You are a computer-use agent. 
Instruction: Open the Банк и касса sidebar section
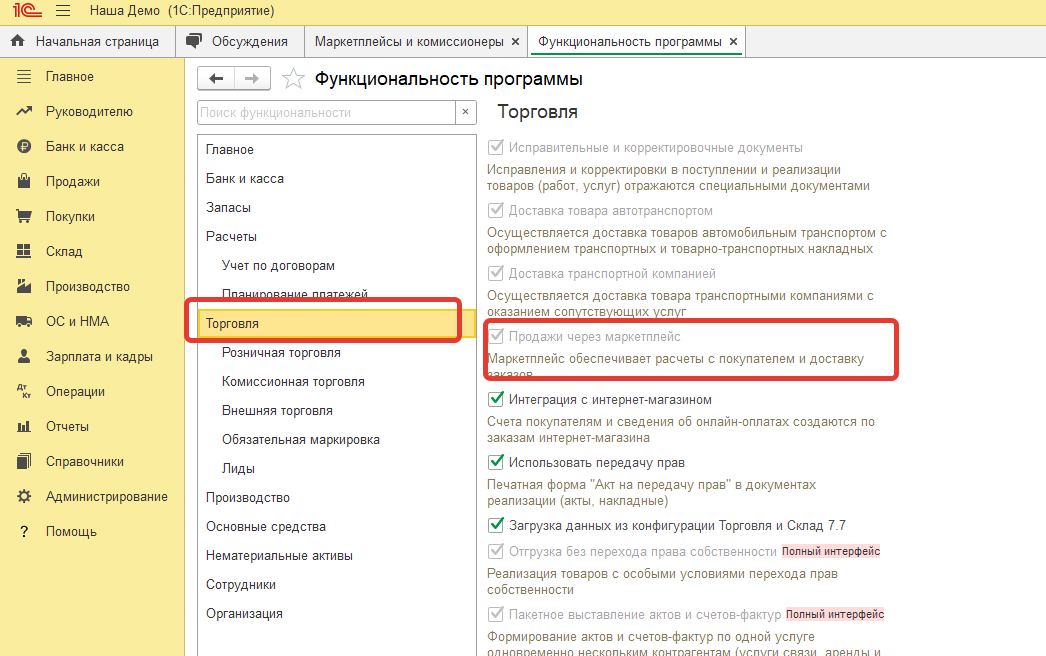click(x=84, y=146)
